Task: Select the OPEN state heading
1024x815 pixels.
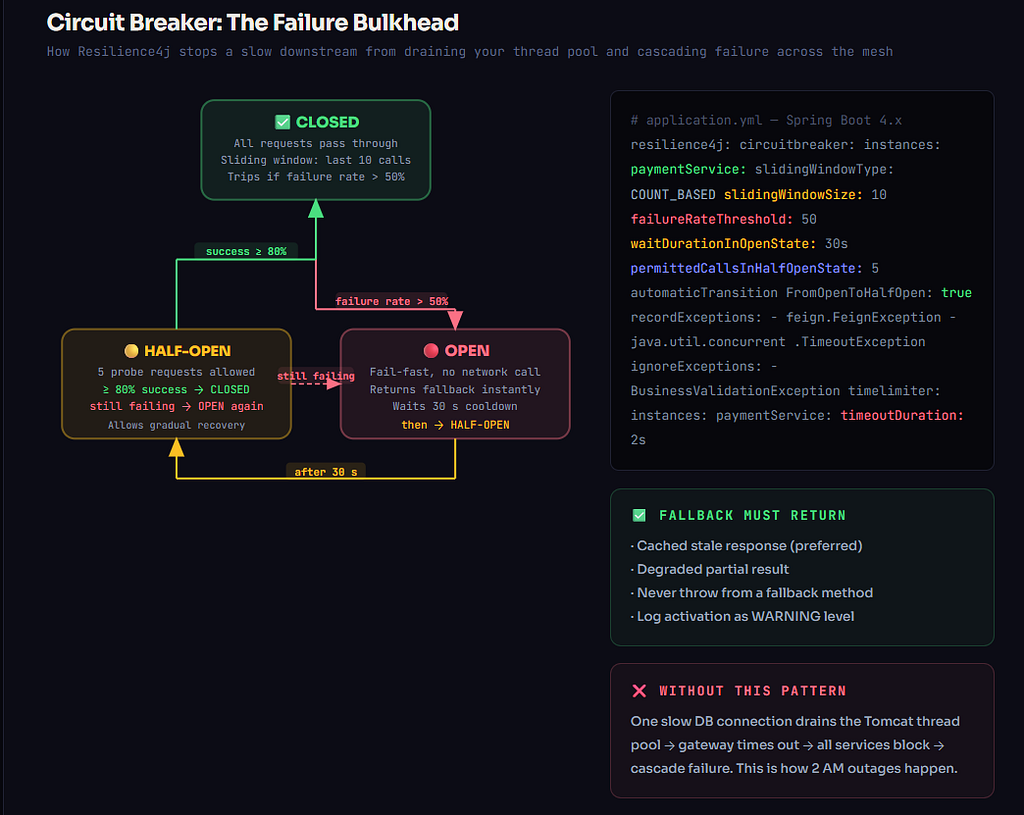Action: pos(467,351)
